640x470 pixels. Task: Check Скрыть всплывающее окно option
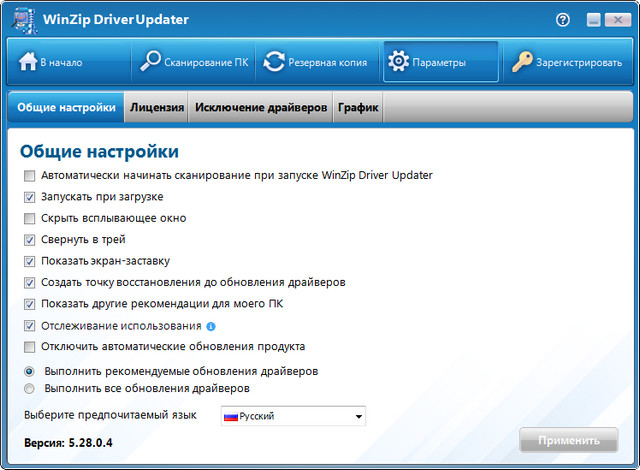(x=29, y=218)
